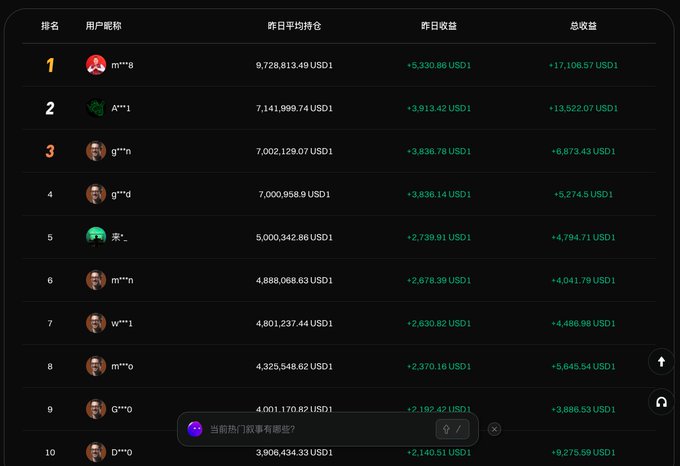680x466 pixels.
Task: Open the avatar of user A***1
Action: click(96, 108)
